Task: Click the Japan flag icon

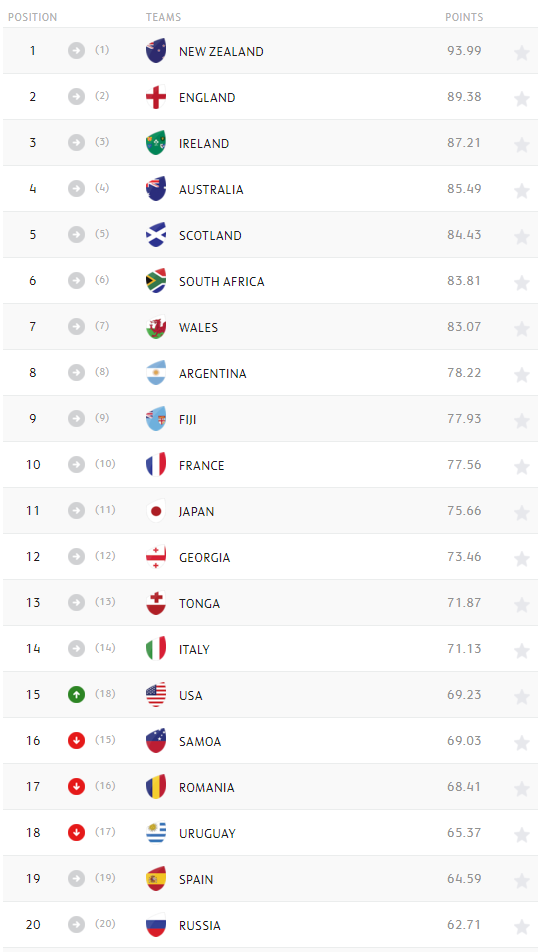Action: [x=156, y=511]
